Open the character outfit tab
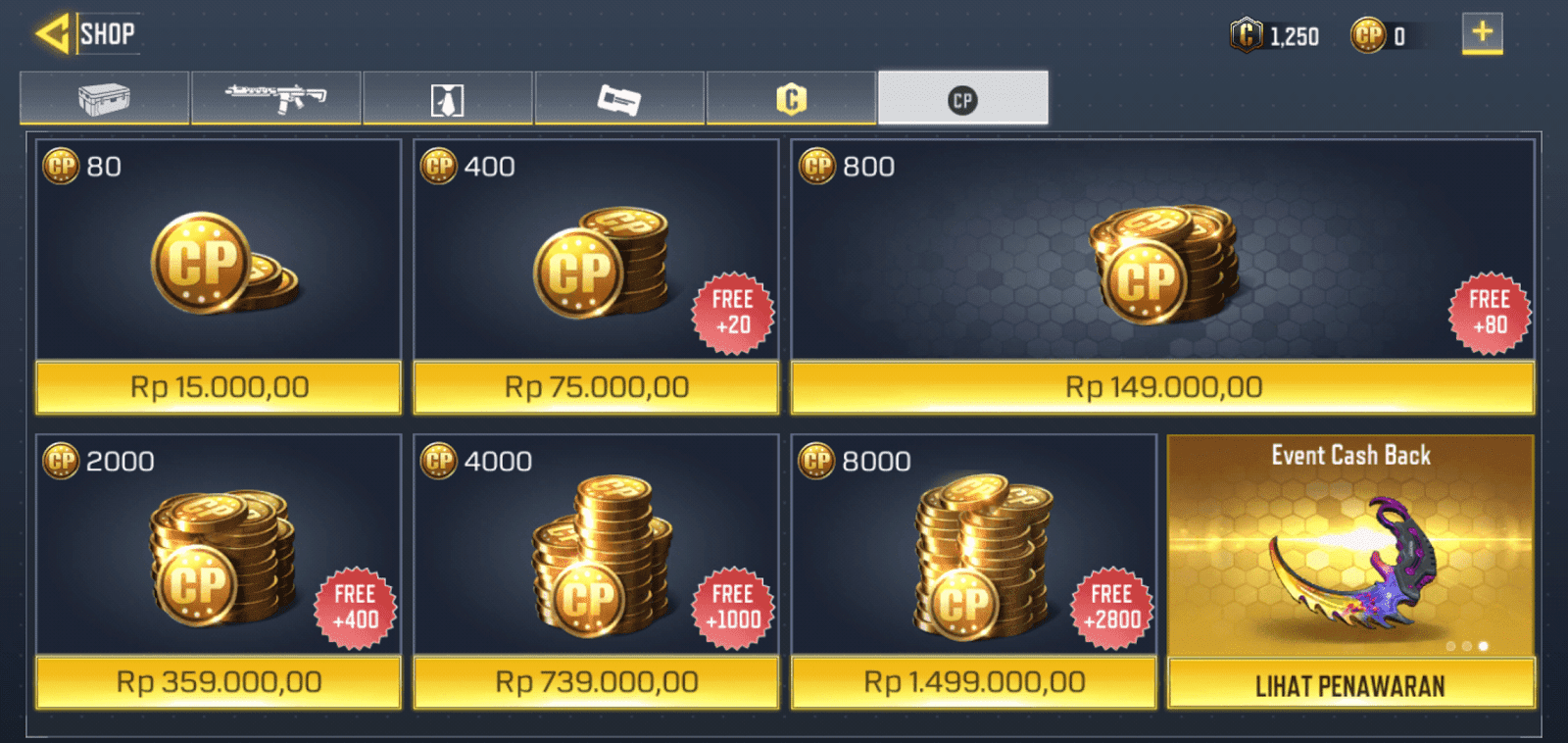This screenshot has width=1568, height=743. pyautogui.click(x=448, y=98)
